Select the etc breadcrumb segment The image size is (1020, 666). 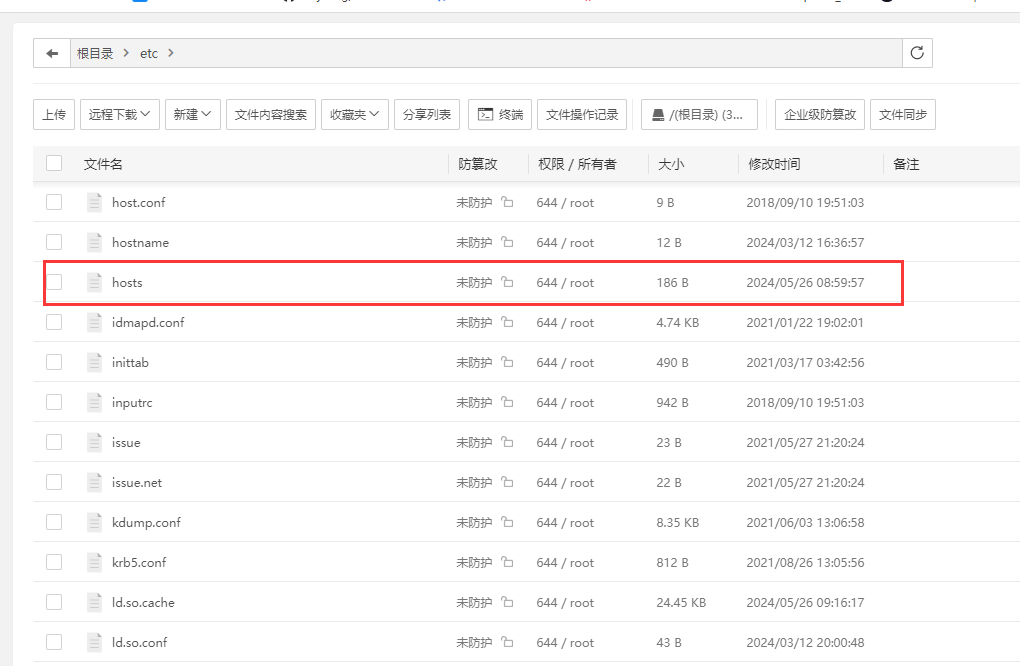pyautogui.click(x=149, y=53)
